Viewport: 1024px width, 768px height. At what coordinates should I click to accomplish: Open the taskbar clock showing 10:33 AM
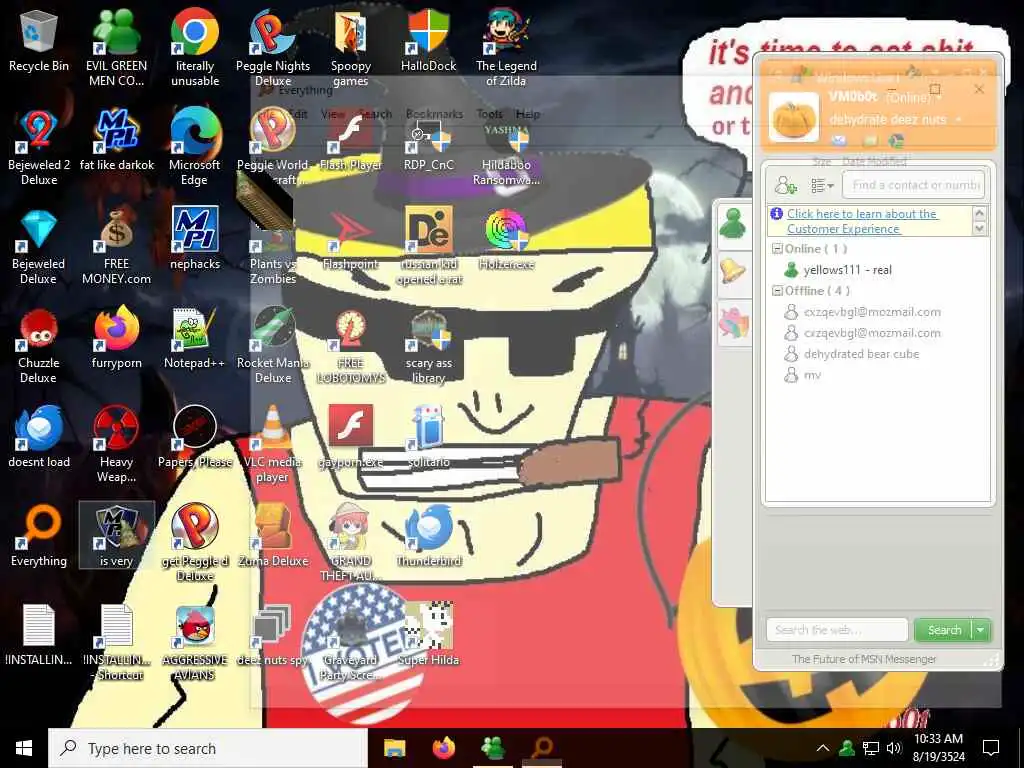point(938,748)
